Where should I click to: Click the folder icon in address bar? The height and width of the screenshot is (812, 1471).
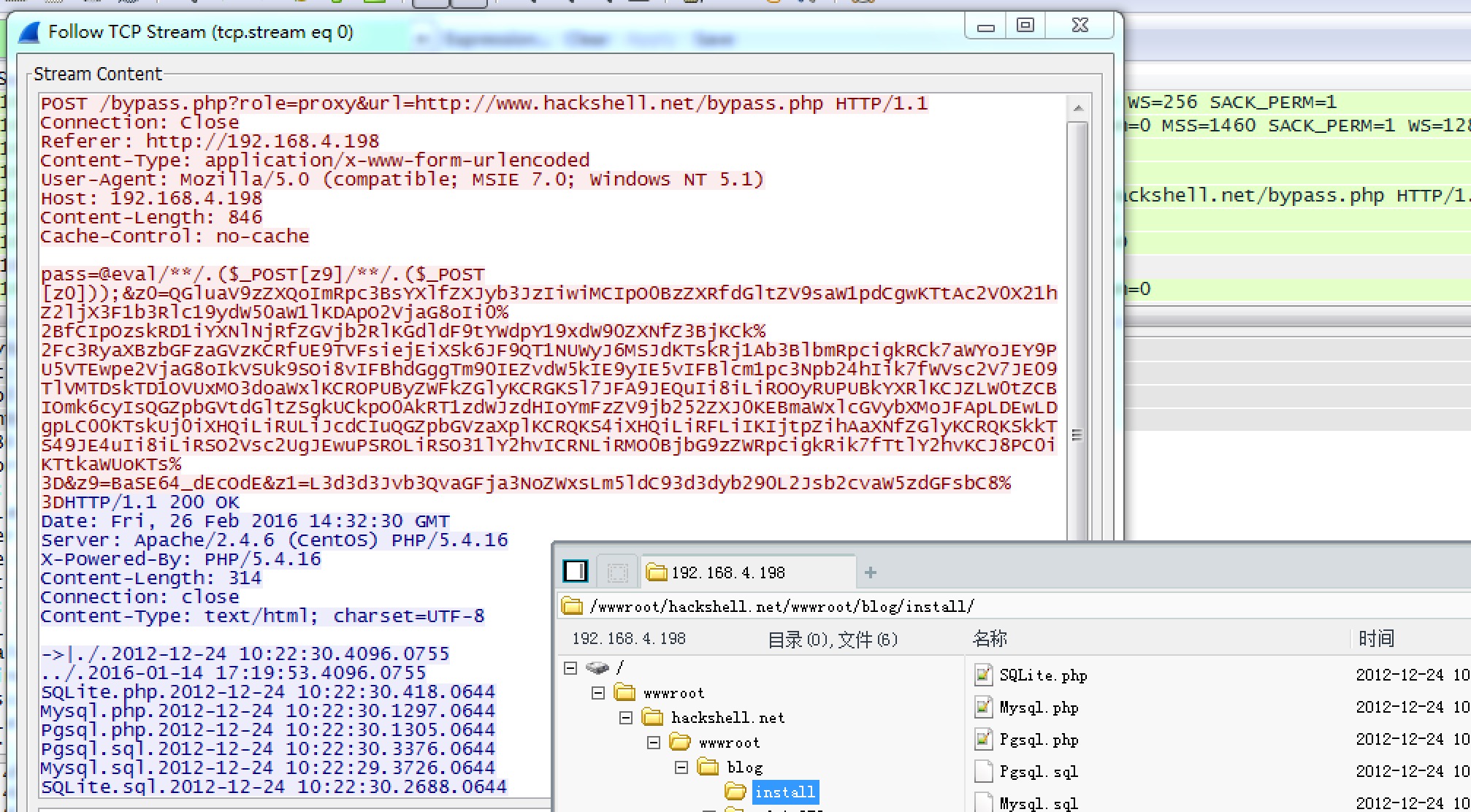572,606
